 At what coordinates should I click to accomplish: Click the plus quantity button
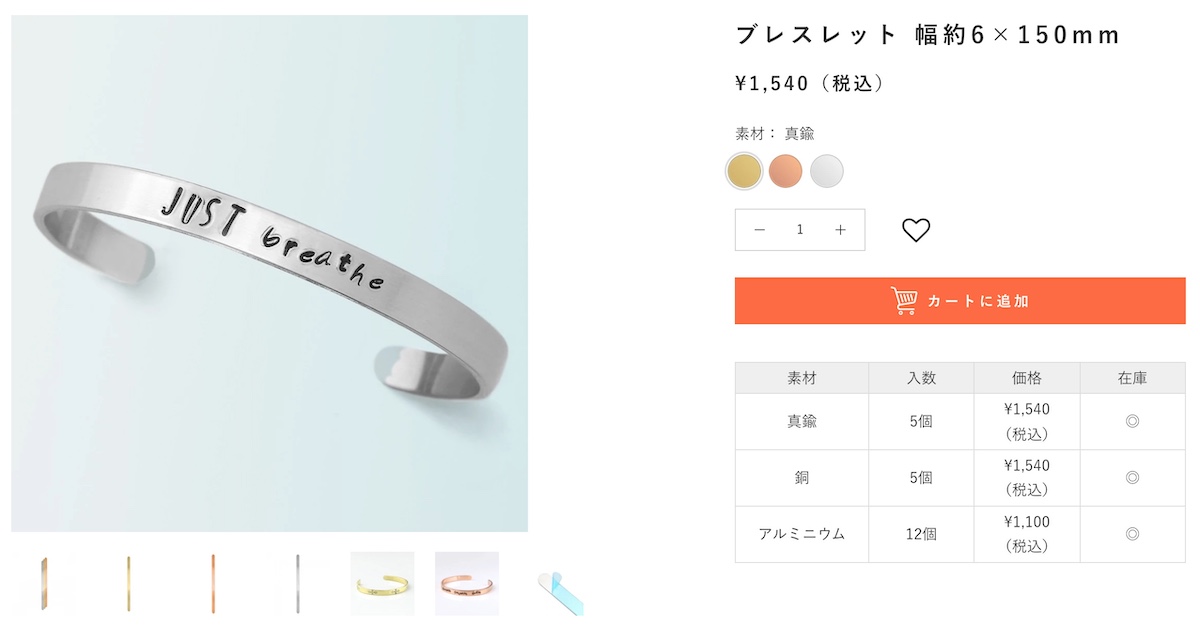[841, 230]
